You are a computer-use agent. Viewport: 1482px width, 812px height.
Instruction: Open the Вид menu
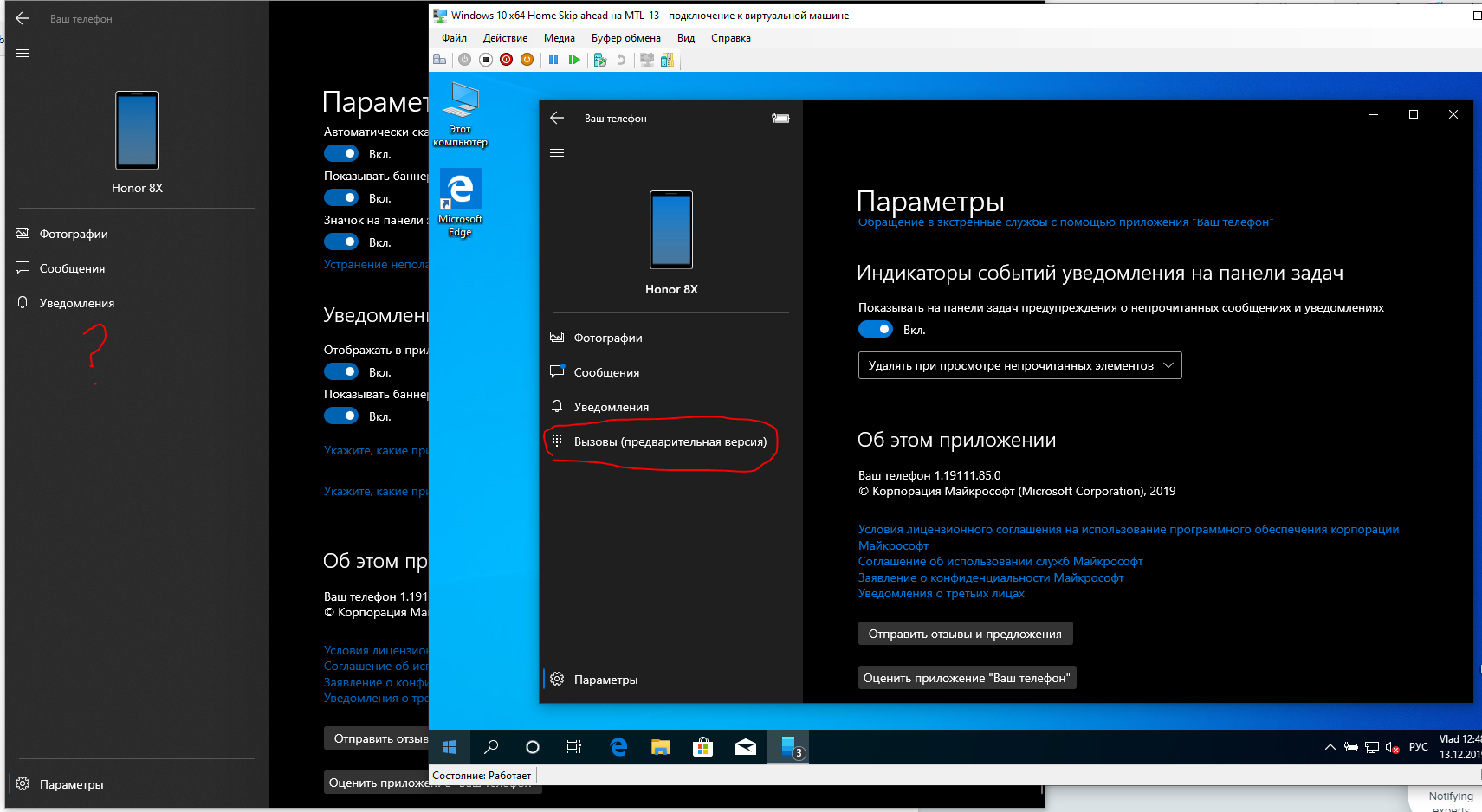pos(686,38)
